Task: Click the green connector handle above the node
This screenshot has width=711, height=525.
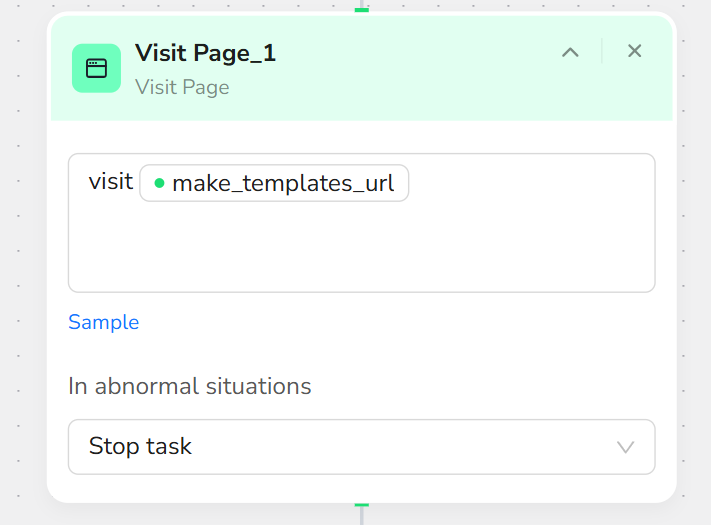Action: coord(361,10)
